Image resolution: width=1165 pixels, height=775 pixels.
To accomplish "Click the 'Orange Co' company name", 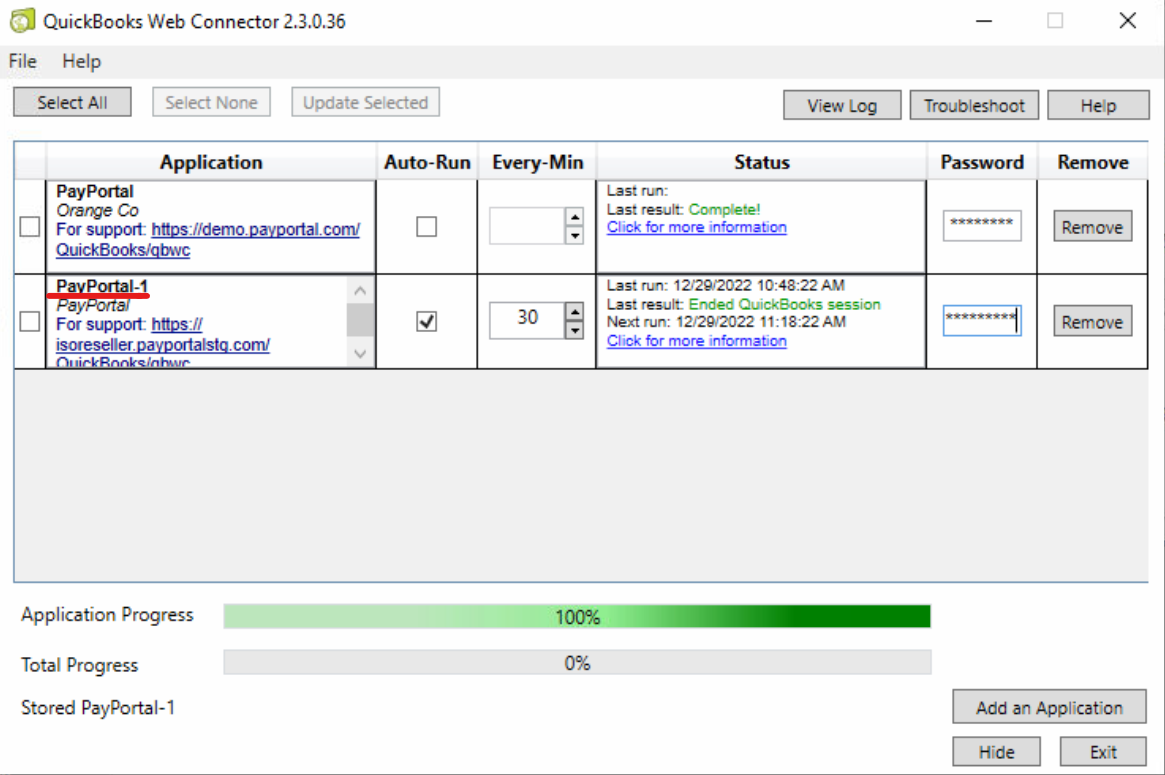I will click(x=97, y=210).
